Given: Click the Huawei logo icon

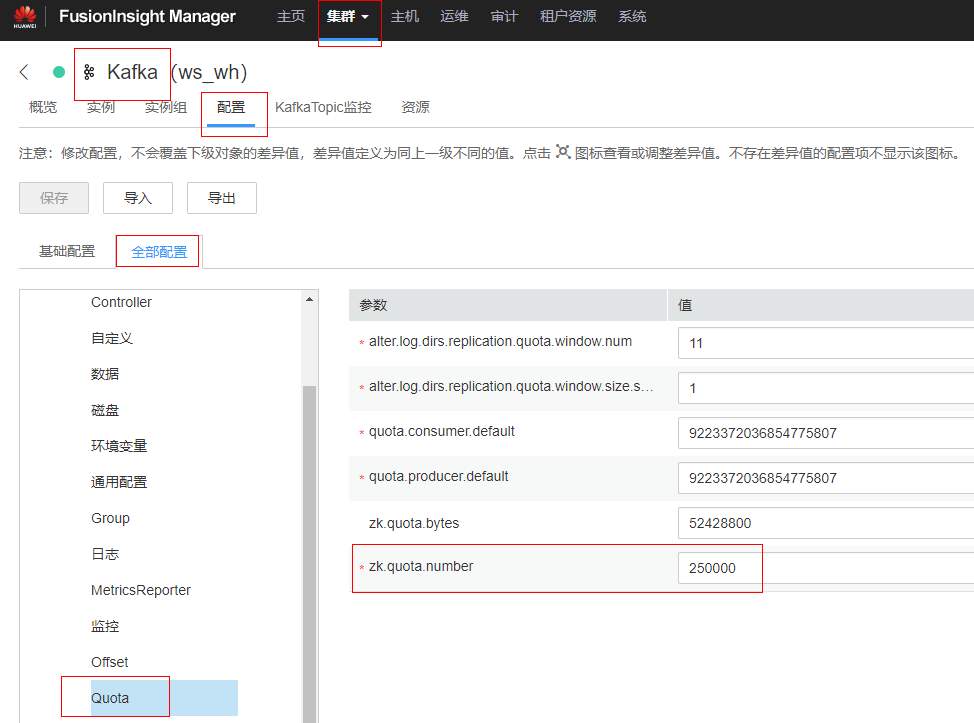Looking at the screenshot, I should coord(25,16).
